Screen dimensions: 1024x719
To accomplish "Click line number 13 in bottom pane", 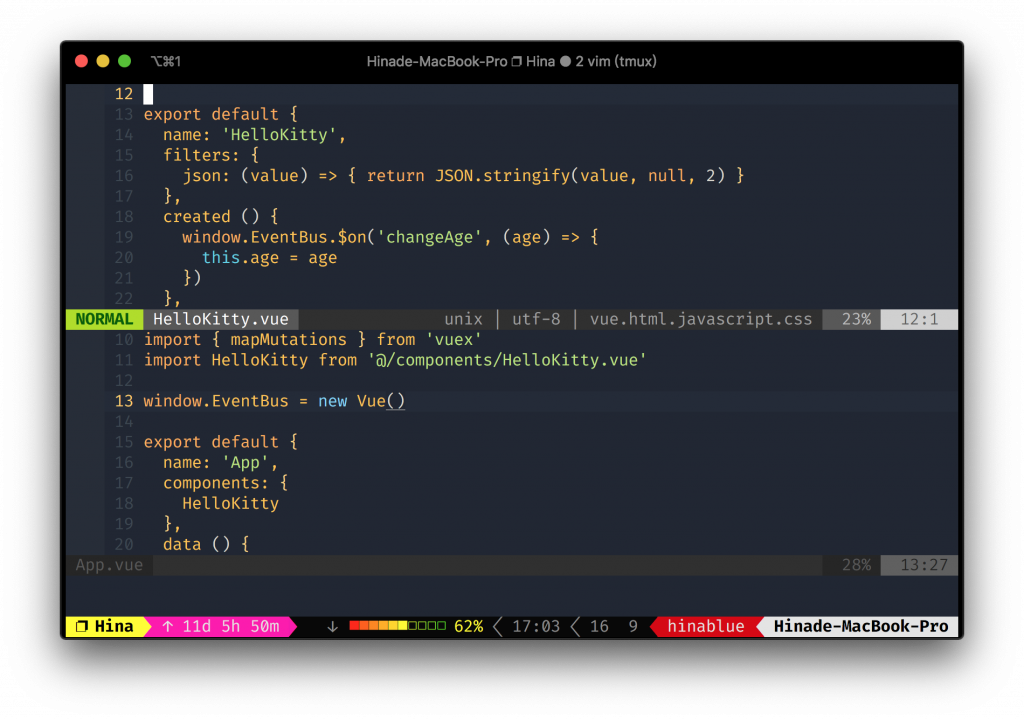I will (x=123, y=401).
